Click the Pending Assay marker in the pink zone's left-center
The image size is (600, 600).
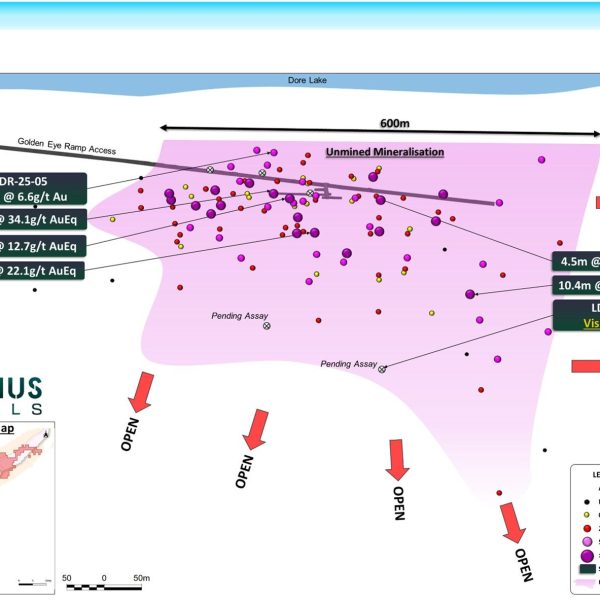click(266, 327)
